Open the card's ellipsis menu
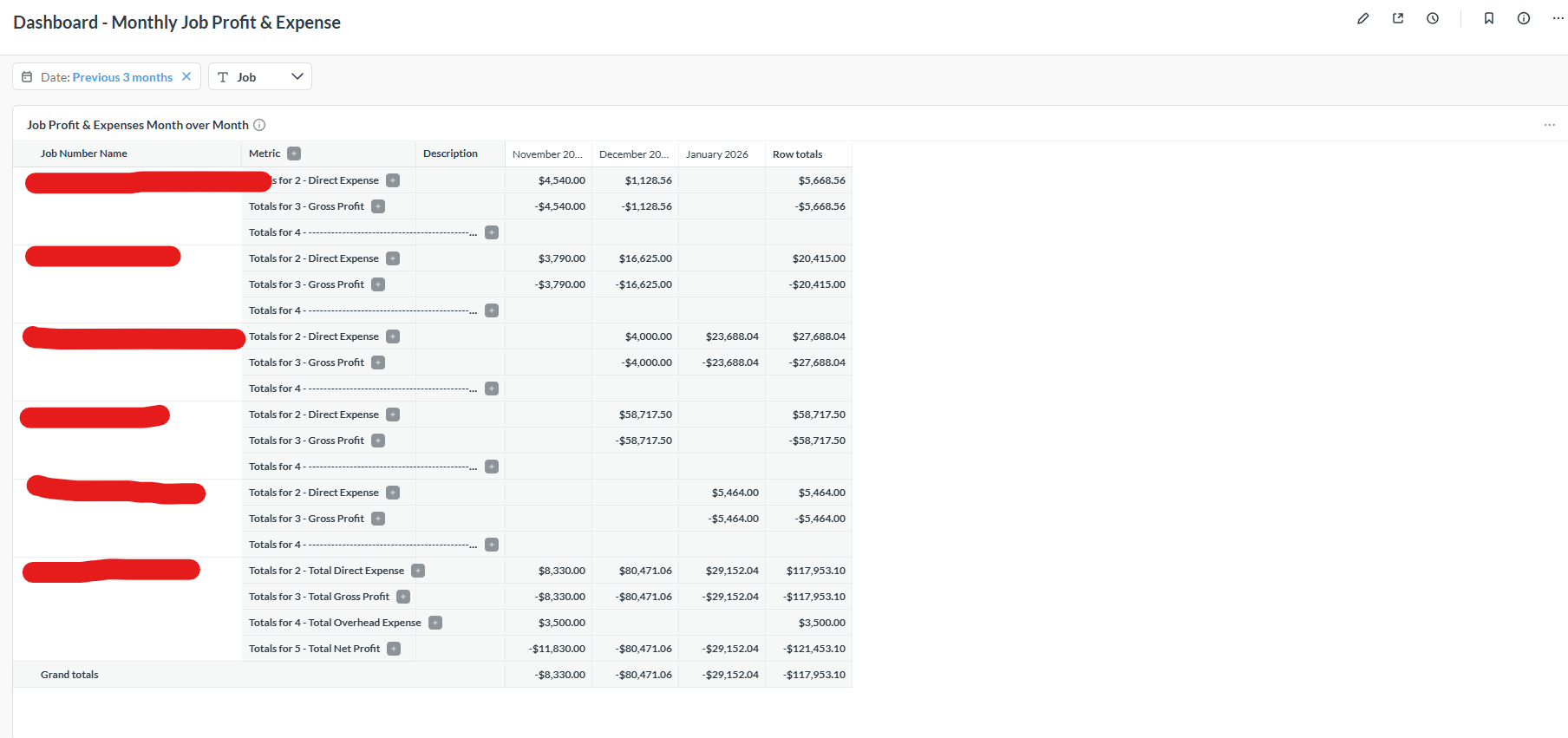The height and width of the screenshot is (738, 1568). (1549, 125)
